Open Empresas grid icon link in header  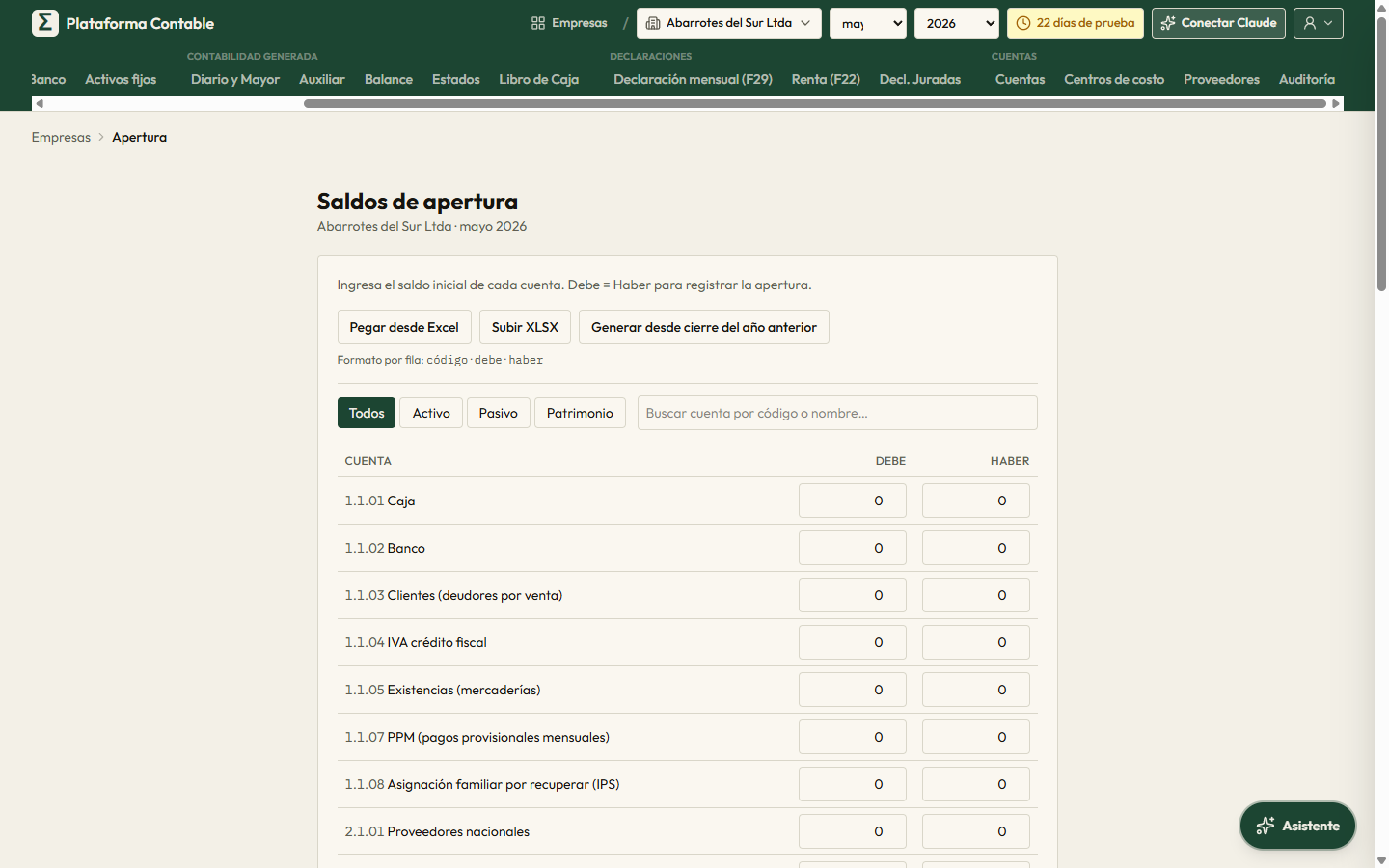[569, 23]
